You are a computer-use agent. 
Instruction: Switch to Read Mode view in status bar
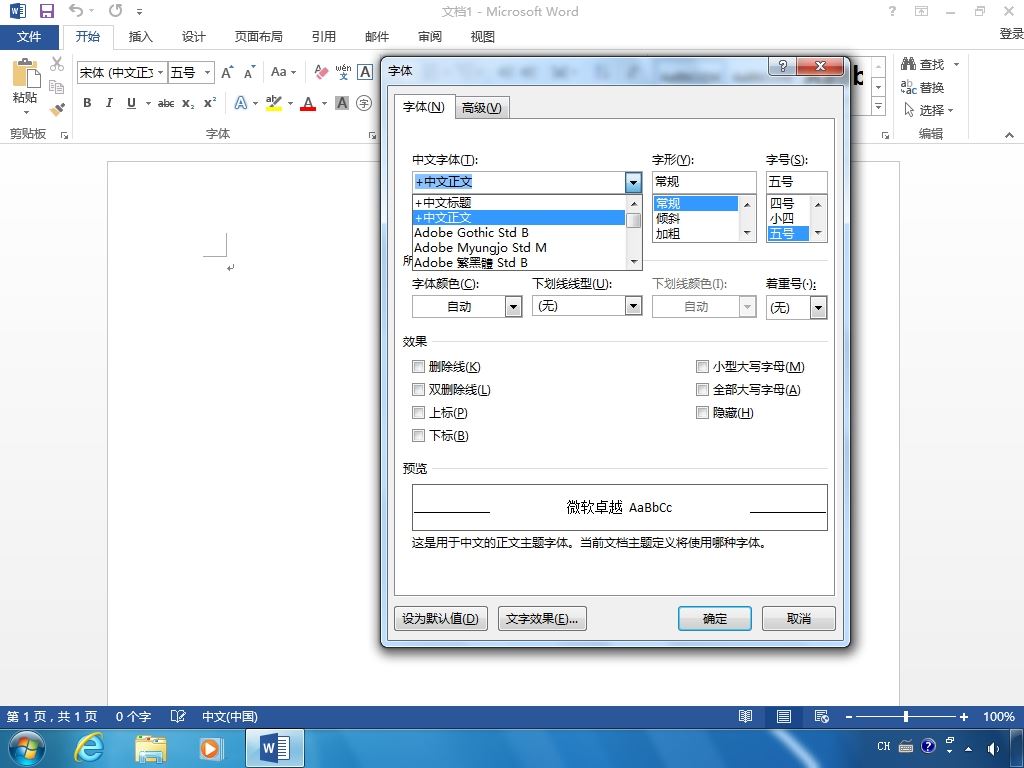click(745, 716)
